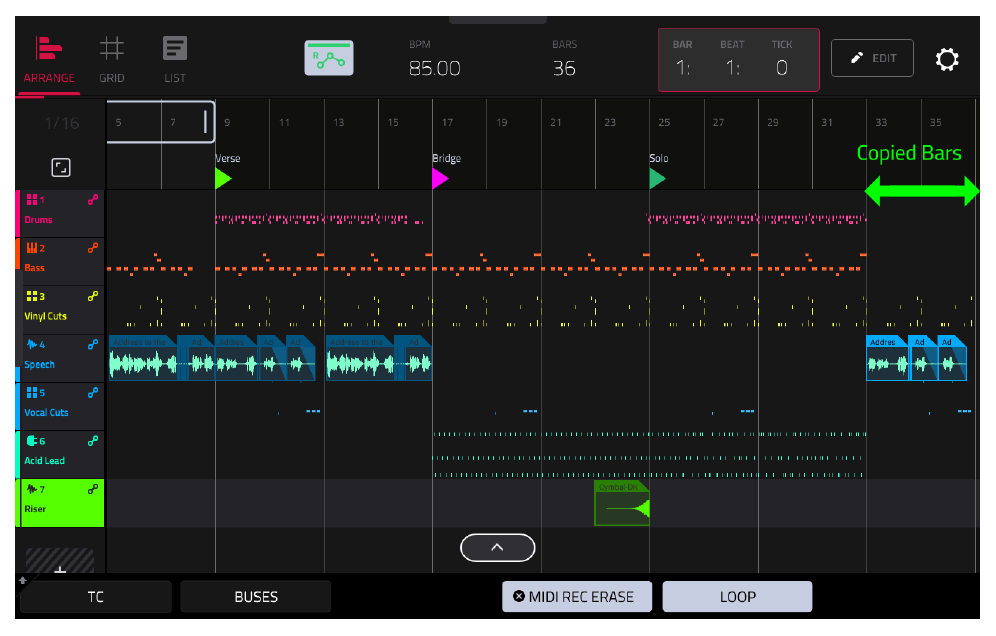
Task: Click the zoom-to-fit square icon
Action: point(61,168)
